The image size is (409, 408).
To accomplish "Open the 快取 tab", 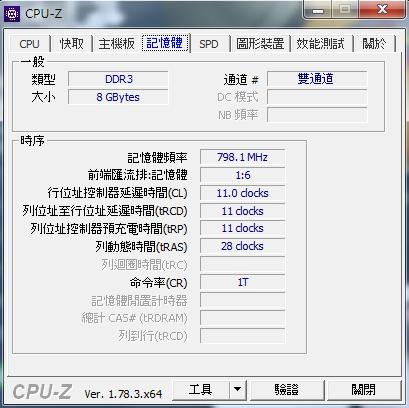I will pos(71,44).
